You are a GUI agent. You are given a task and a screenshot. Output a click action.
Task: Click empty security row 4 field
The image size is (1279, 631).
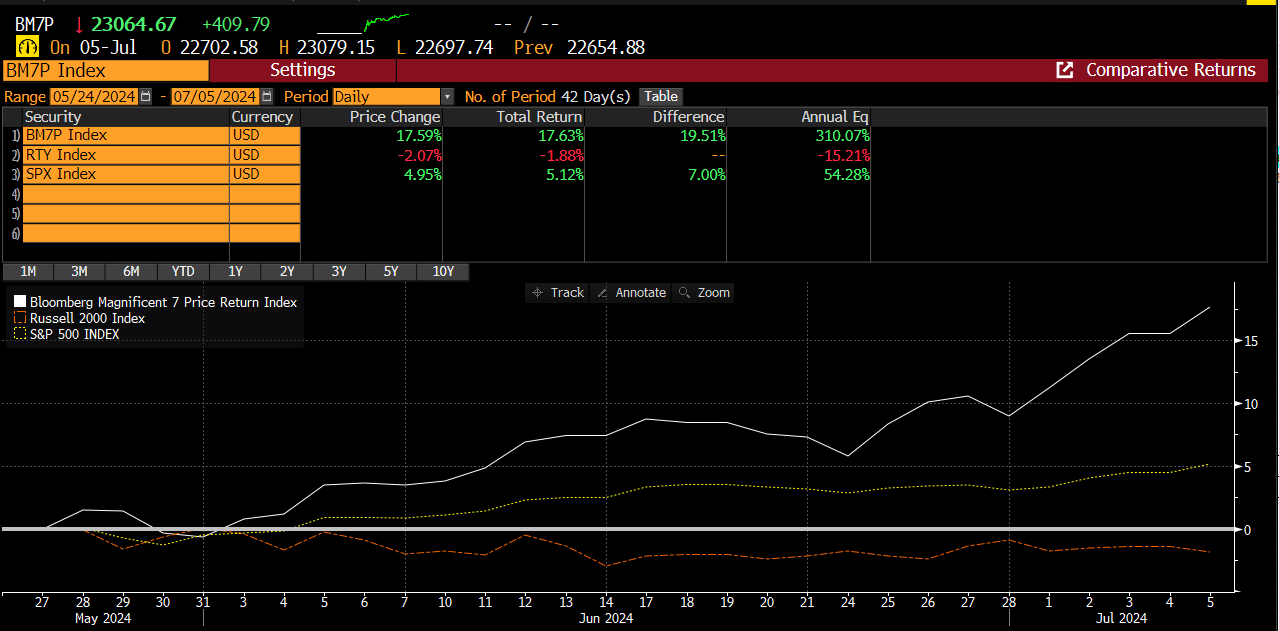(x=125, y=194)
